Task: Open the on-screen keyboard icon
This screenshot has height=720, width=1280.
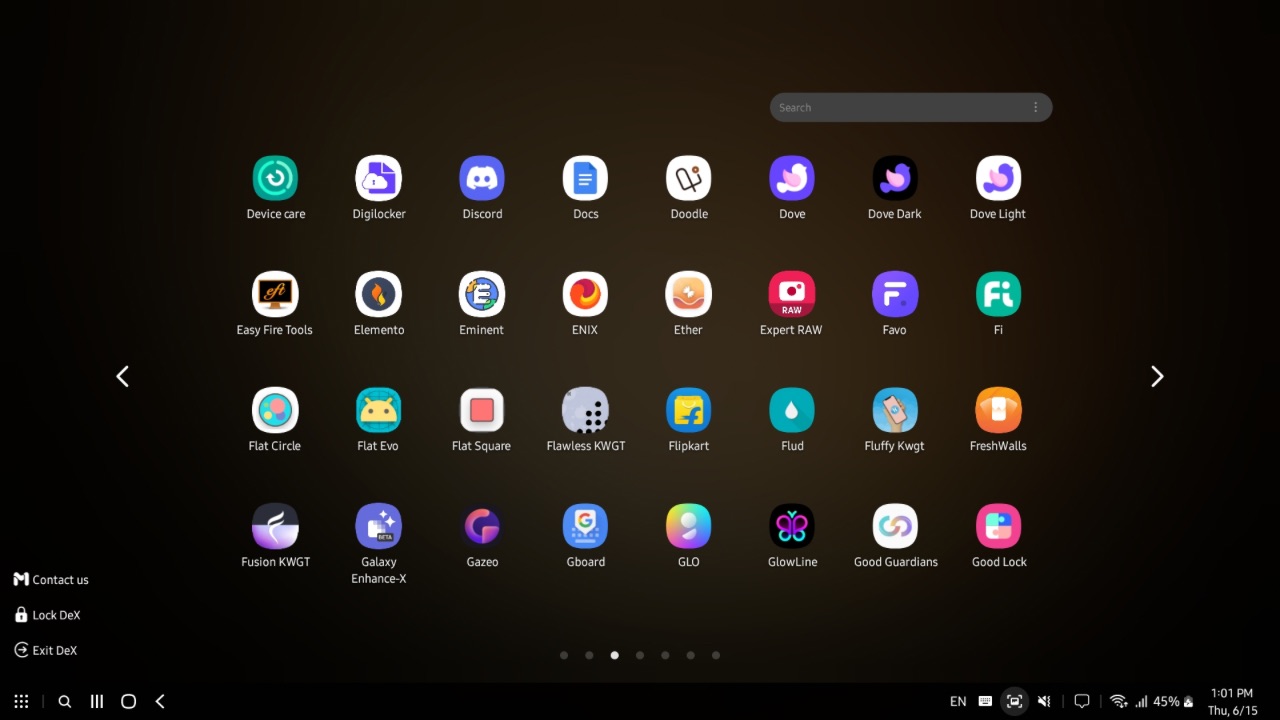Action: [x=985, y=702]
